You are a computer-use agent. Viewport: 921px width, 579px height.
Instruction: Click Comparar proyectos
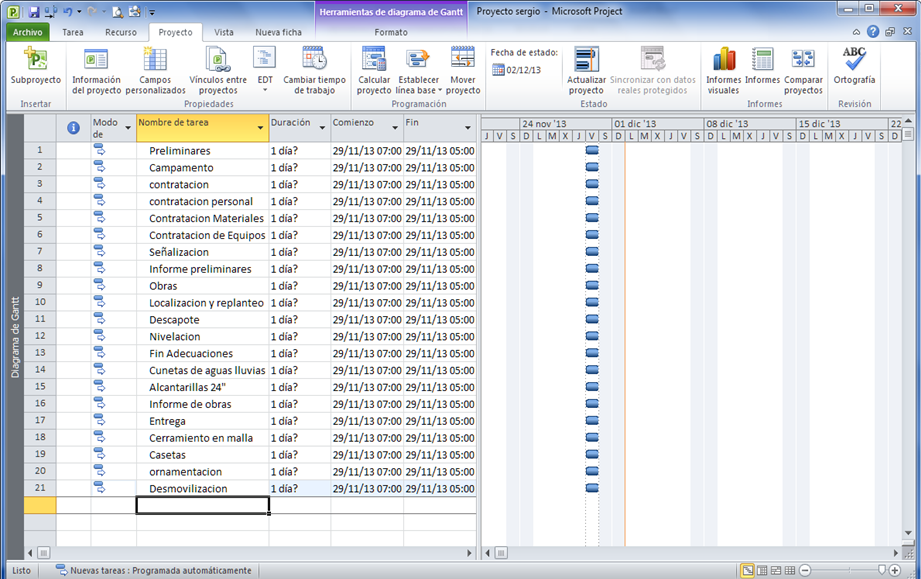(x=803, y=71)
